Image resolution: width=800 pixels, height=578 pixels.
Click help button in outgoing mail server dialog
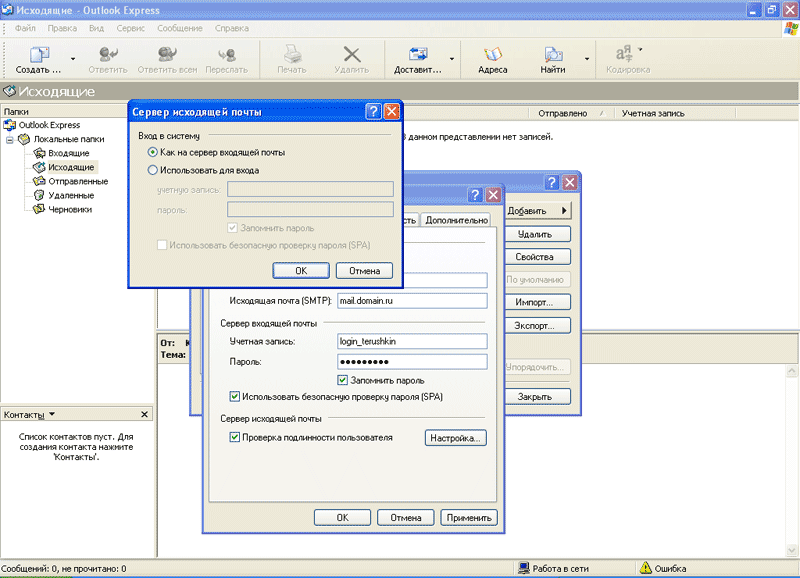click(373, 111)
